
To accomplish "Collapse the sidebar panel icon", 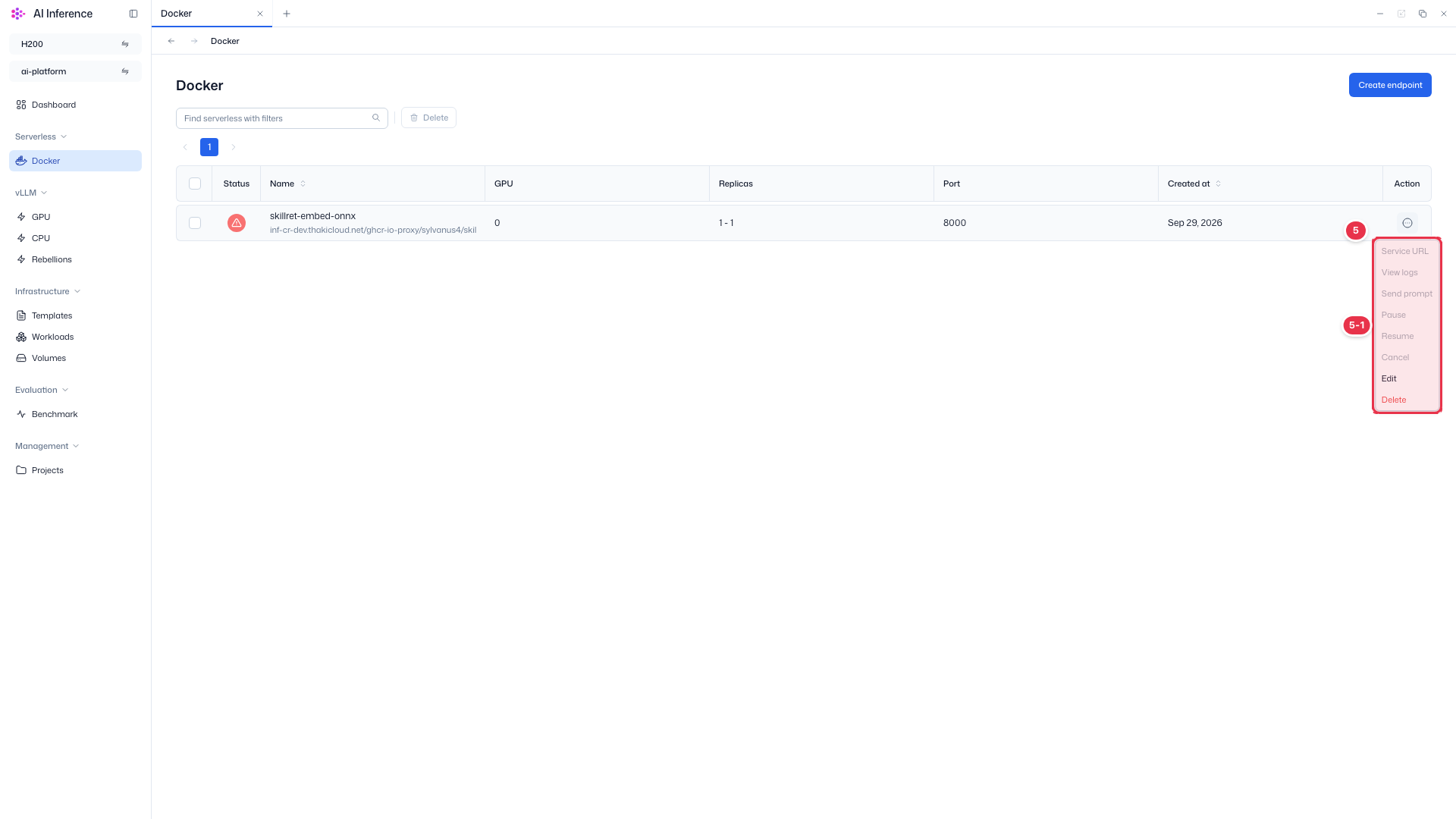I will pos(133,14).
